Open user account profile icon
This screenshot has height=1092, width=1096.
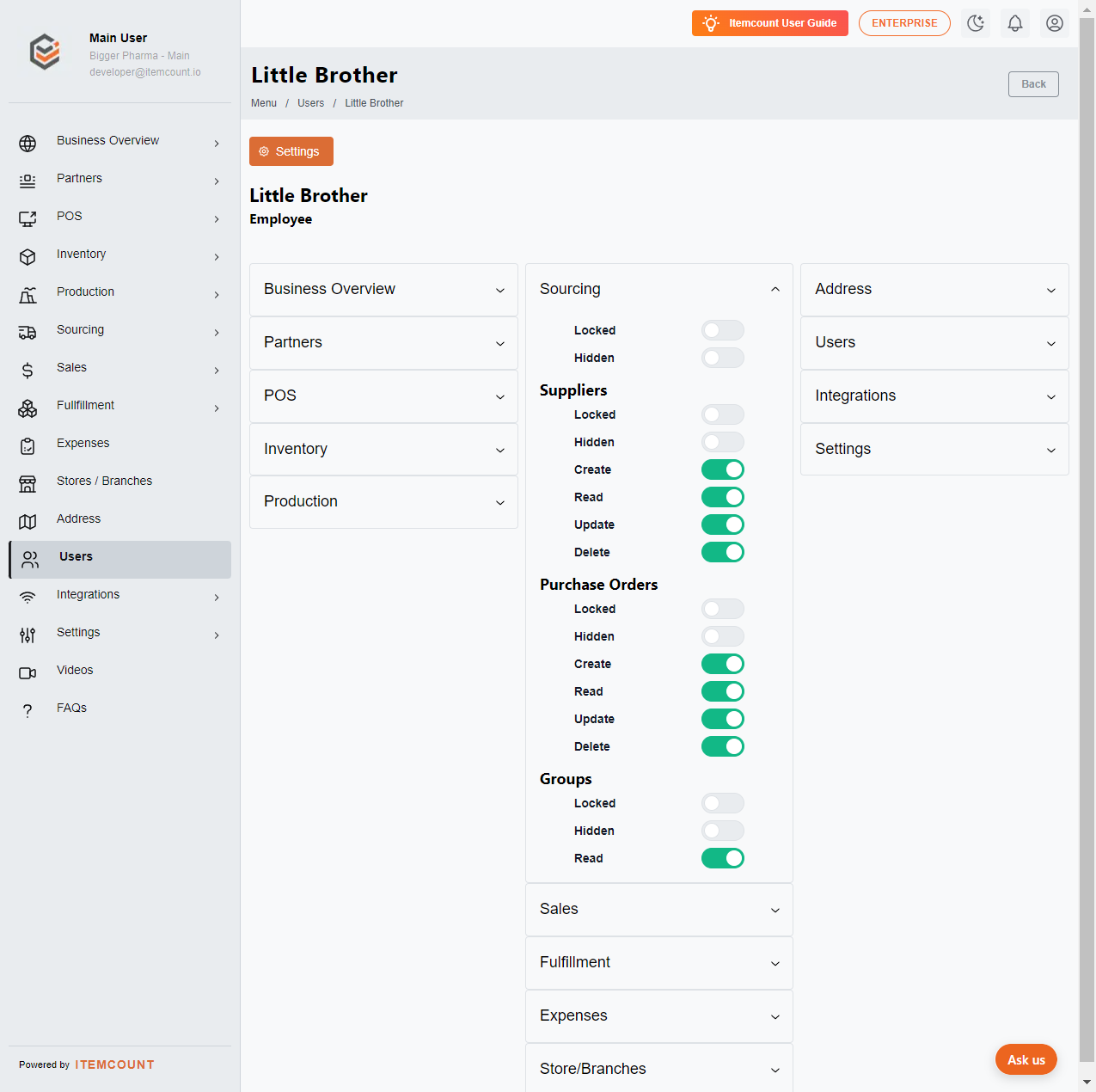point(1055,23)
